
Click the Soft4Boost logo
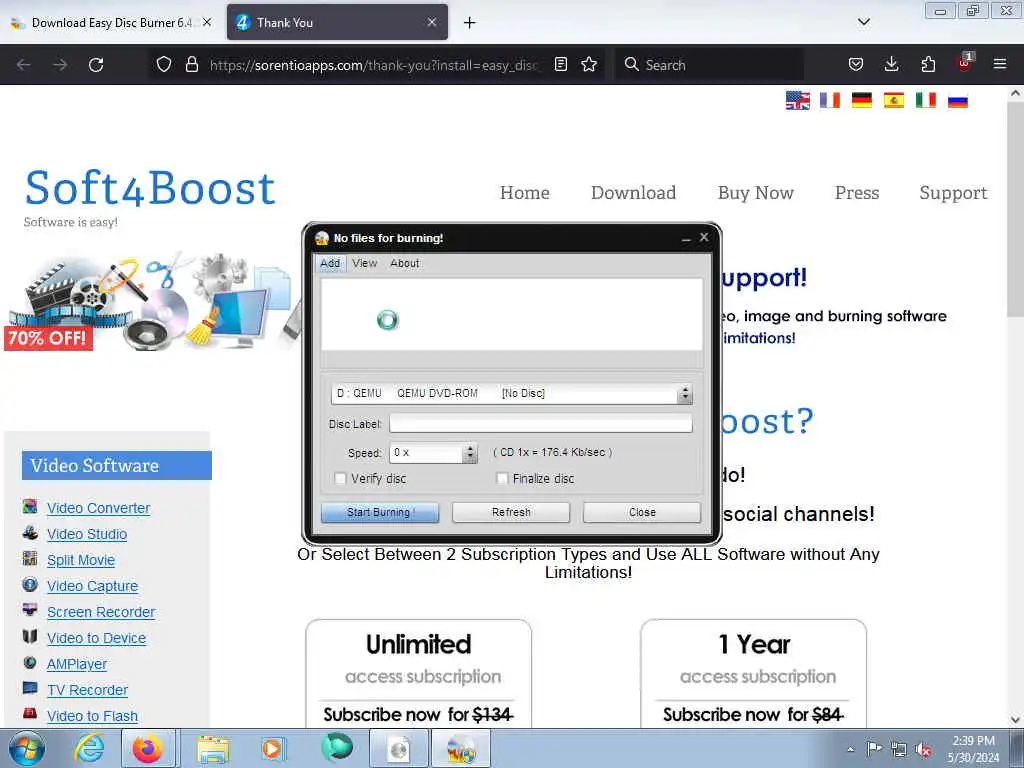pyautogui.click(x=150, y=188)
